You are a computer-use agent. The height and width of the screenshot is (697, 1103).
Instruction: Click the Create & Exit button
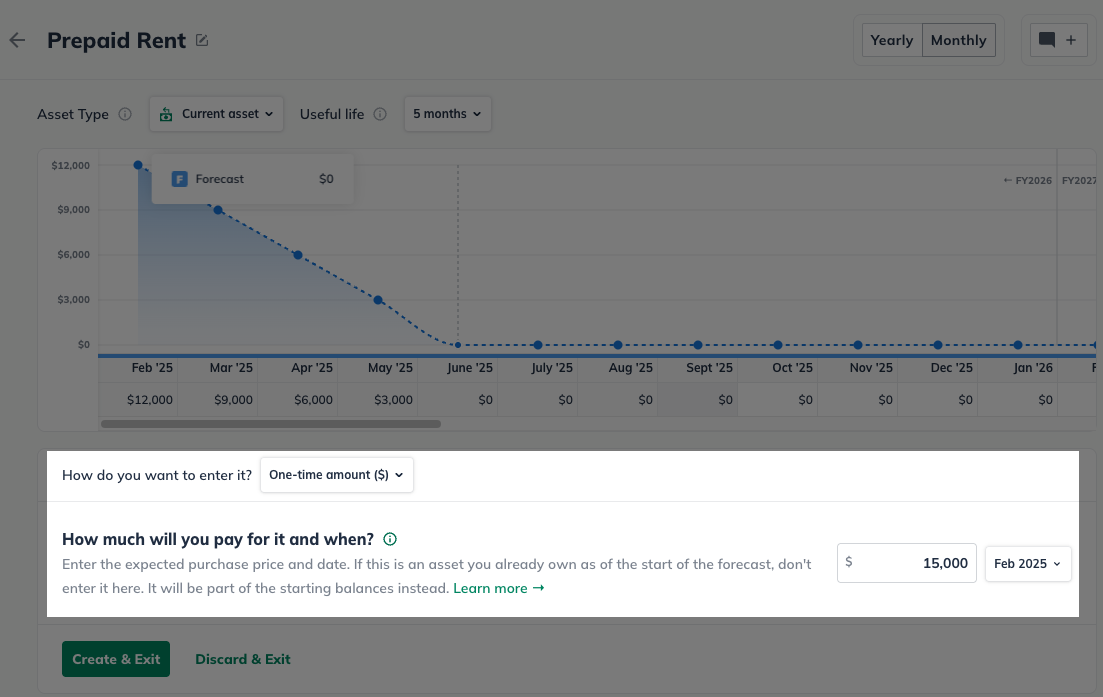coord(116,659)
